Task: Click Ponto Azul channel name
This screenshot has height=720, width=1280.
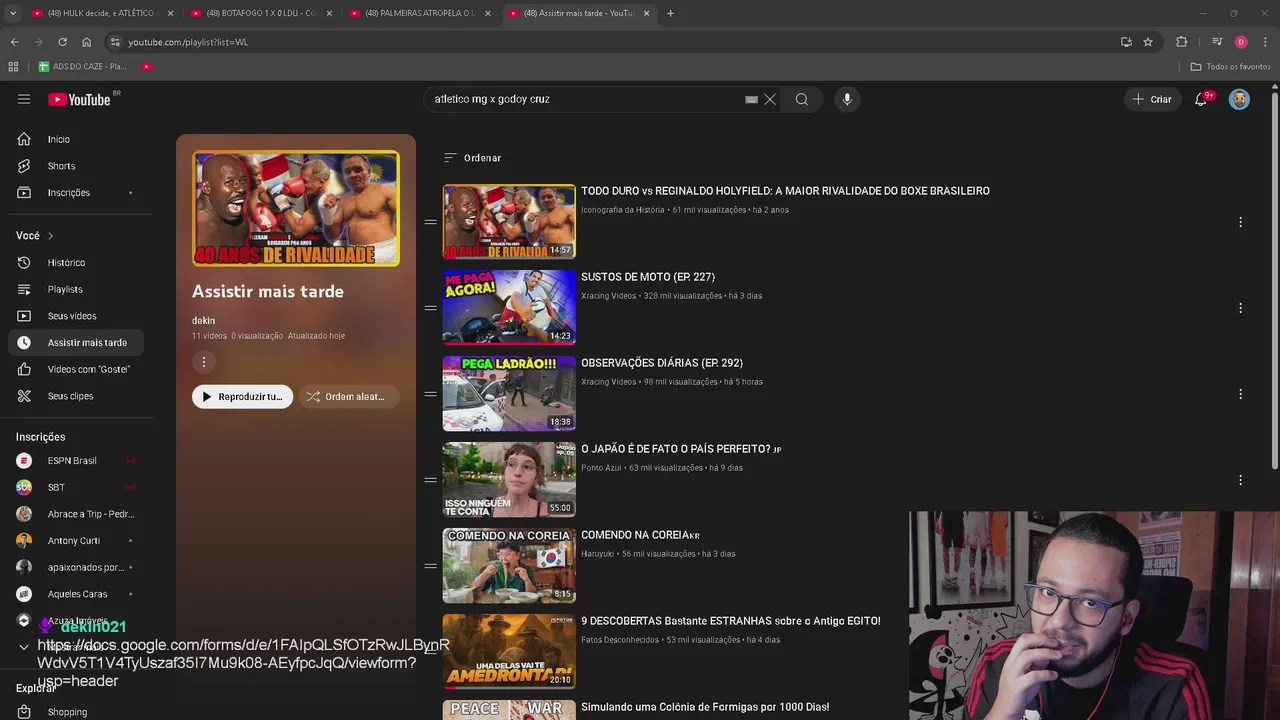Action: pyautogui.click(x=601, y=468)
